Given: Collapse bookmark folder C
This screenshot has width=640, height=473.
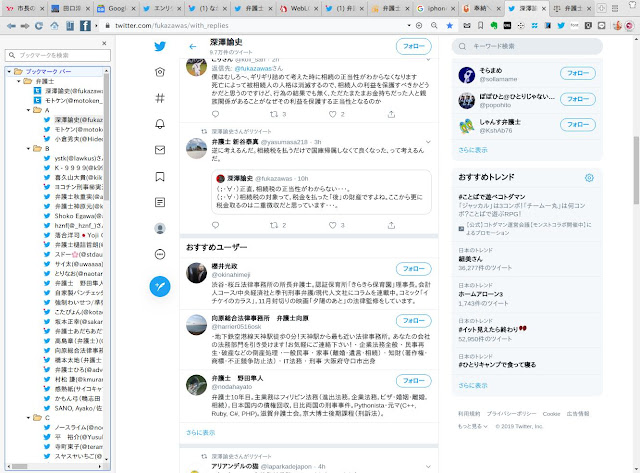Looking at the screenshot, I should 28,417.
